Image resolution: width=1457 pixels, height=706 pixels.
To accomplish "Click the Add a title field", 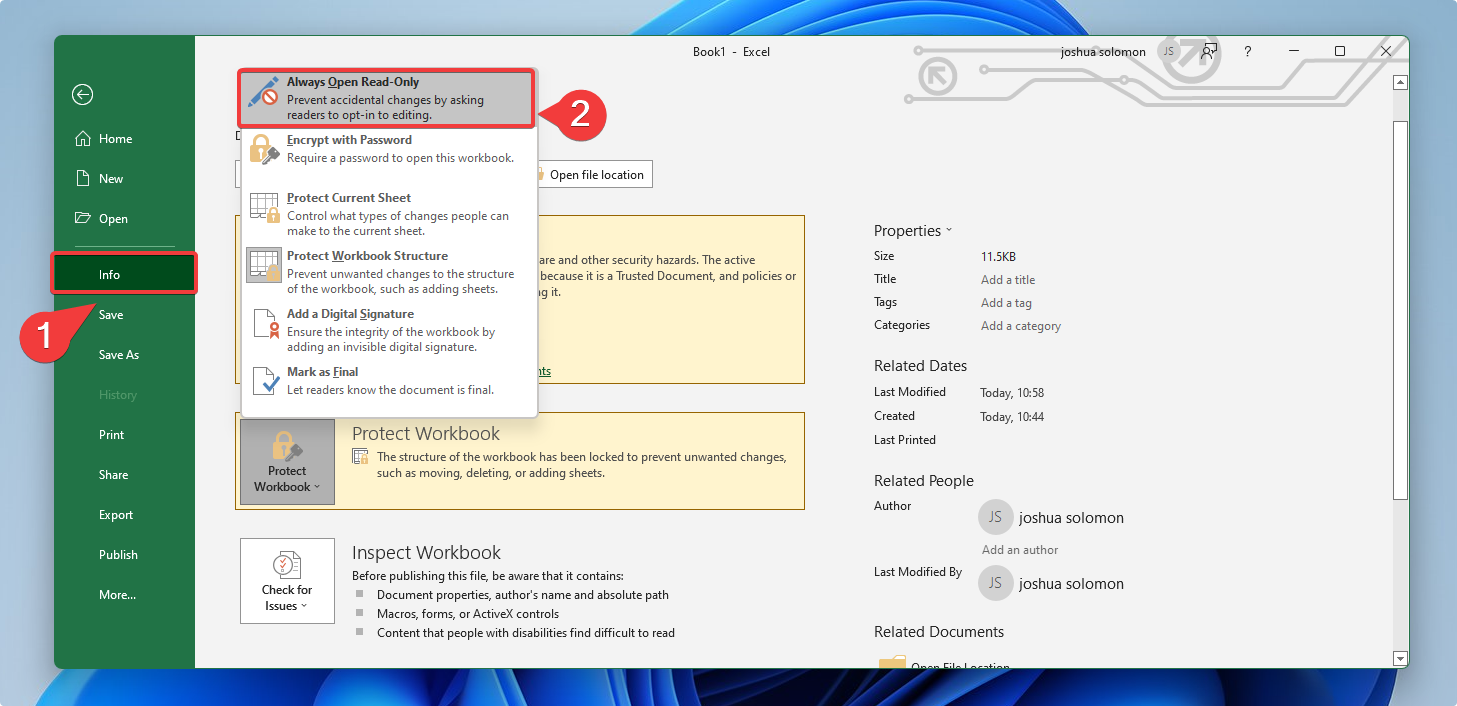I will [x=1008, y=280].
